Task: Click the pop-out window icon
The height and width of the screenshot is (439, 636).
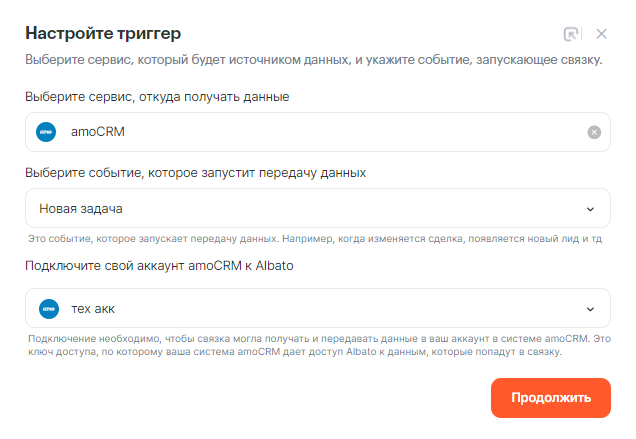Action: 572,33
